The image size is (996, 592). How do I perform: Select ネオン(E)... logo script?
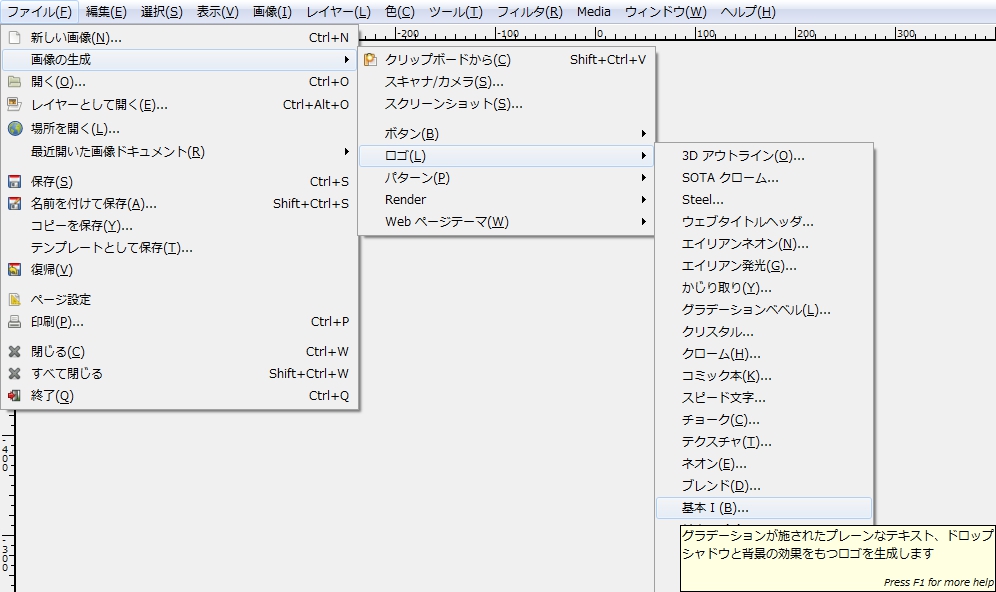point(764,464)
